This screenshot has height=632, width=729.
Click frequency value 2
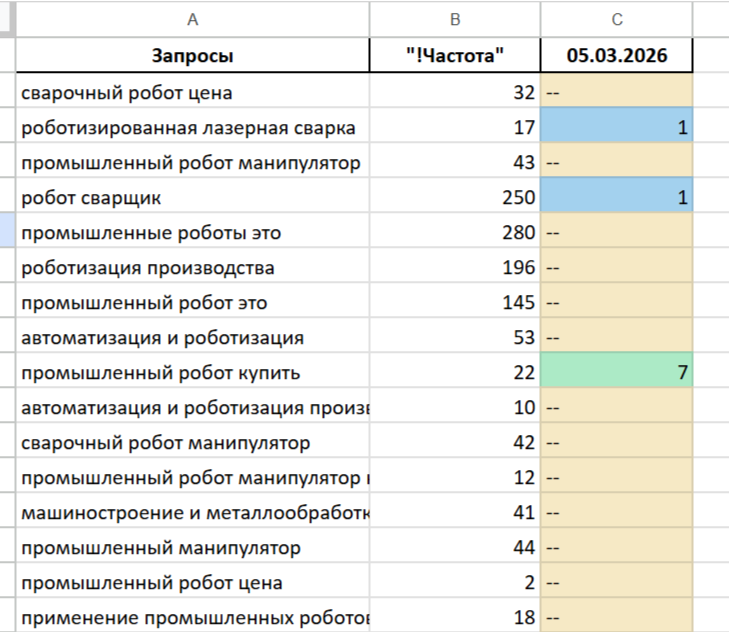[530, 583]
